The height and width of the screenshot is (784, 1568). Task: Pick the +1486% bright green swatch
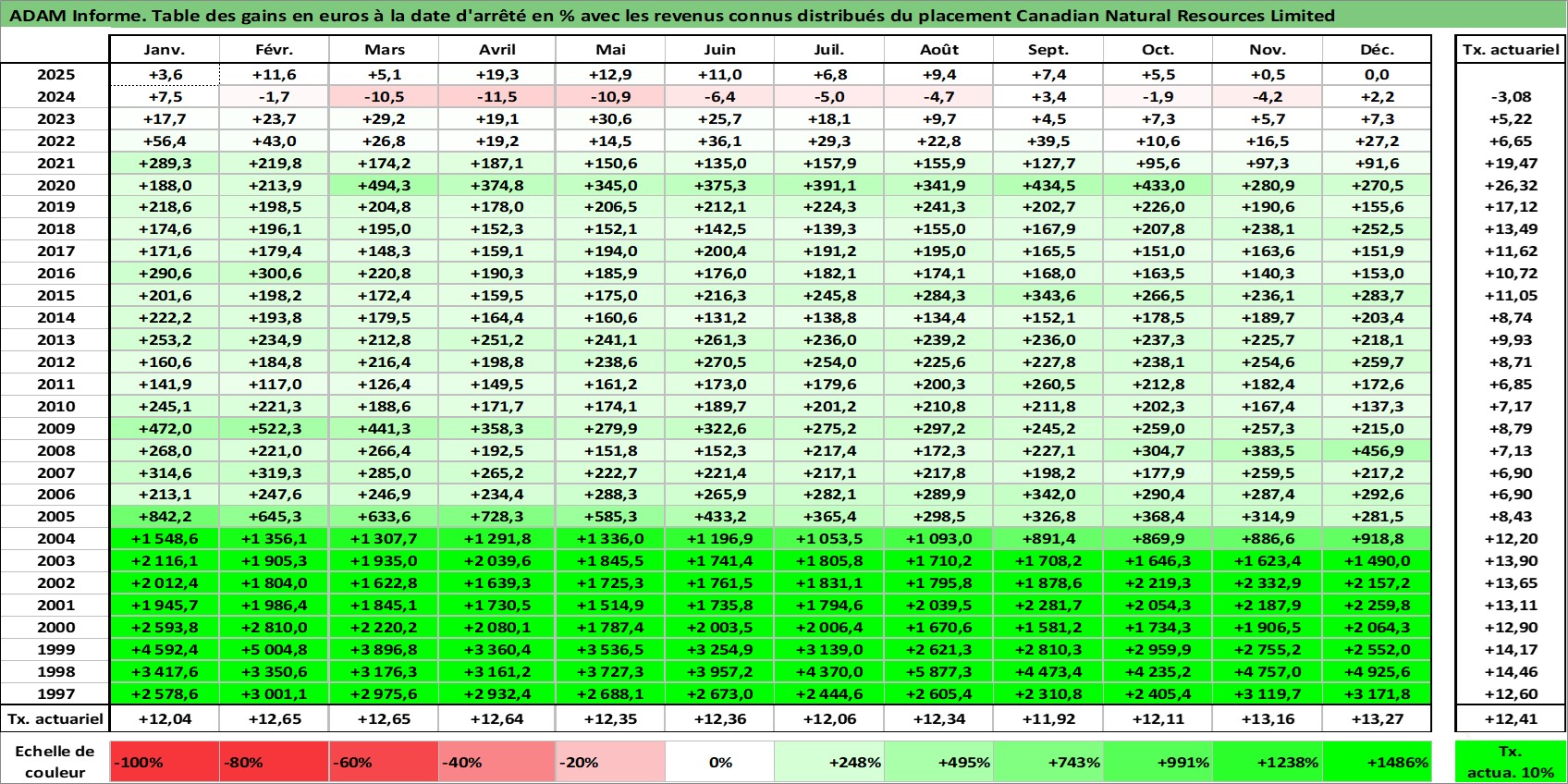point(1377,762)
